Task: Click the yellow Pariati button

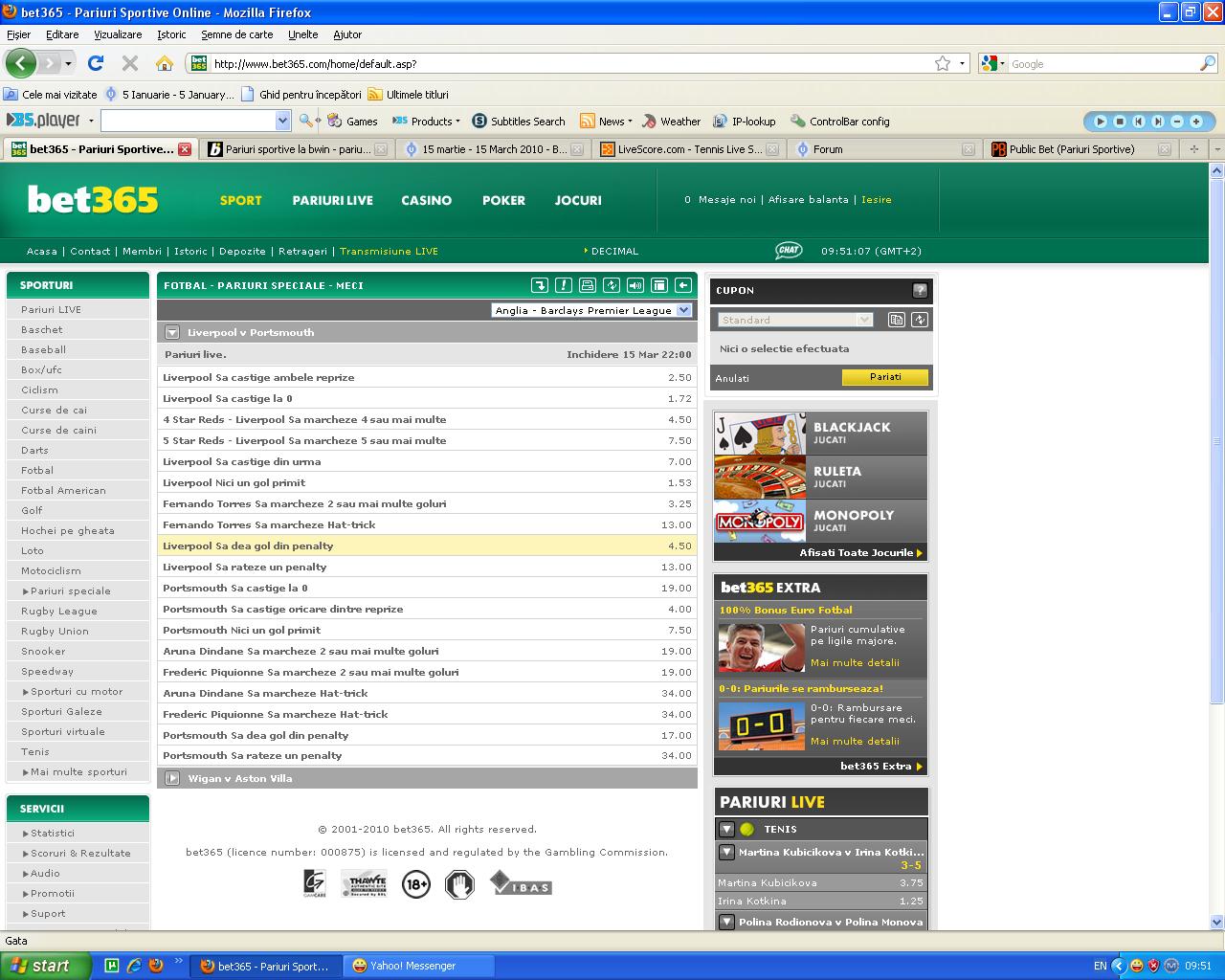Action: click(x=885, y=377)
